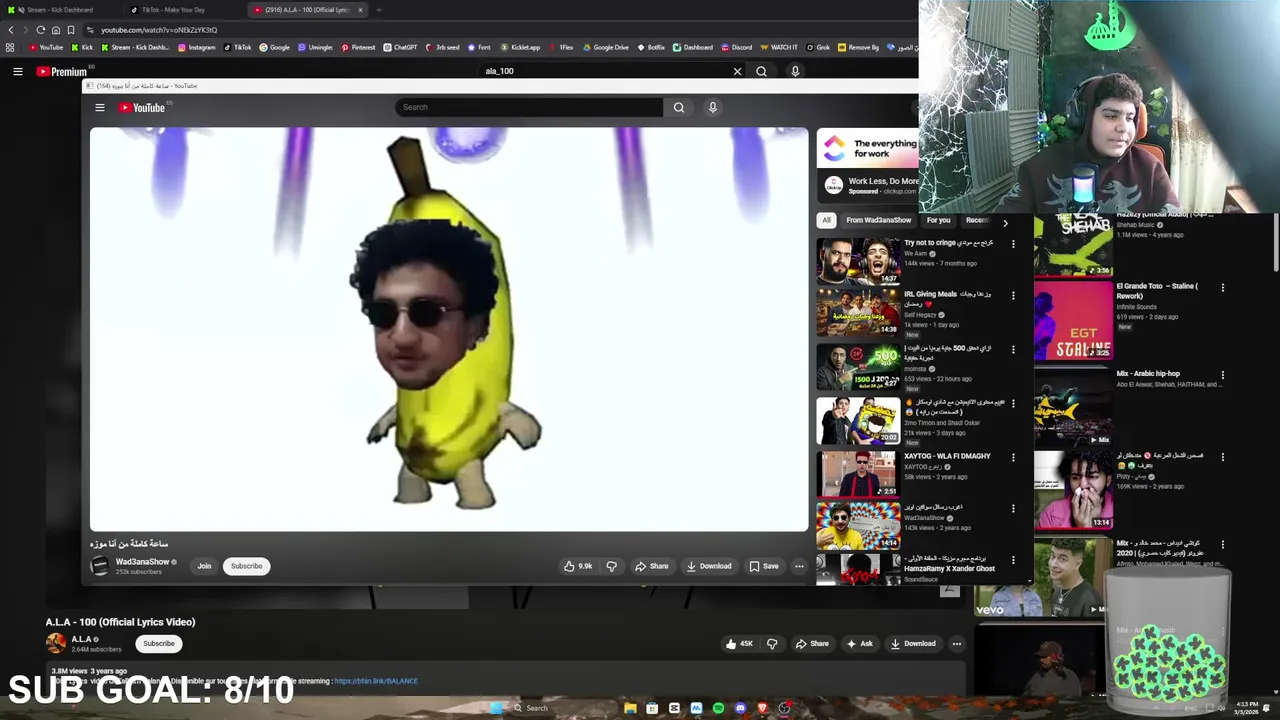This screenshot has width=1280, height=720.
Task: Download the A.L.A - 100 video
Action: click(x=913, y=644)
